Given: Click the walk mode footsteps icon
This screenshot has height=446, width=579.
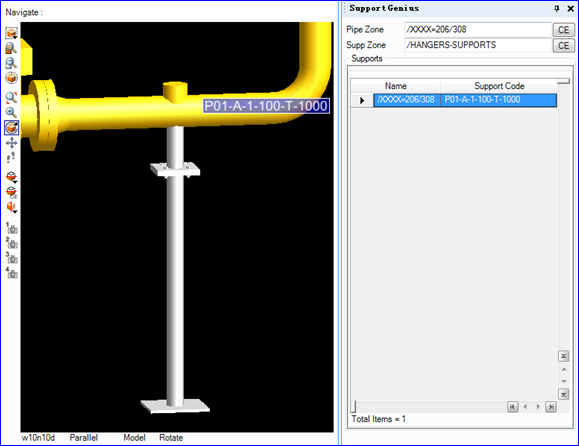Looking at the screenshot, I should (11, 158).
